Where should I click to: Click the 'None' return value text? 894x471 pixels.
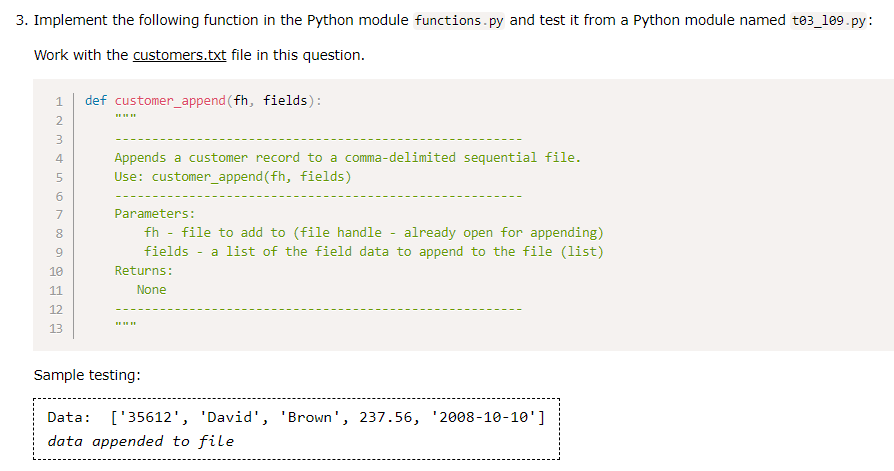coord(152,290)
